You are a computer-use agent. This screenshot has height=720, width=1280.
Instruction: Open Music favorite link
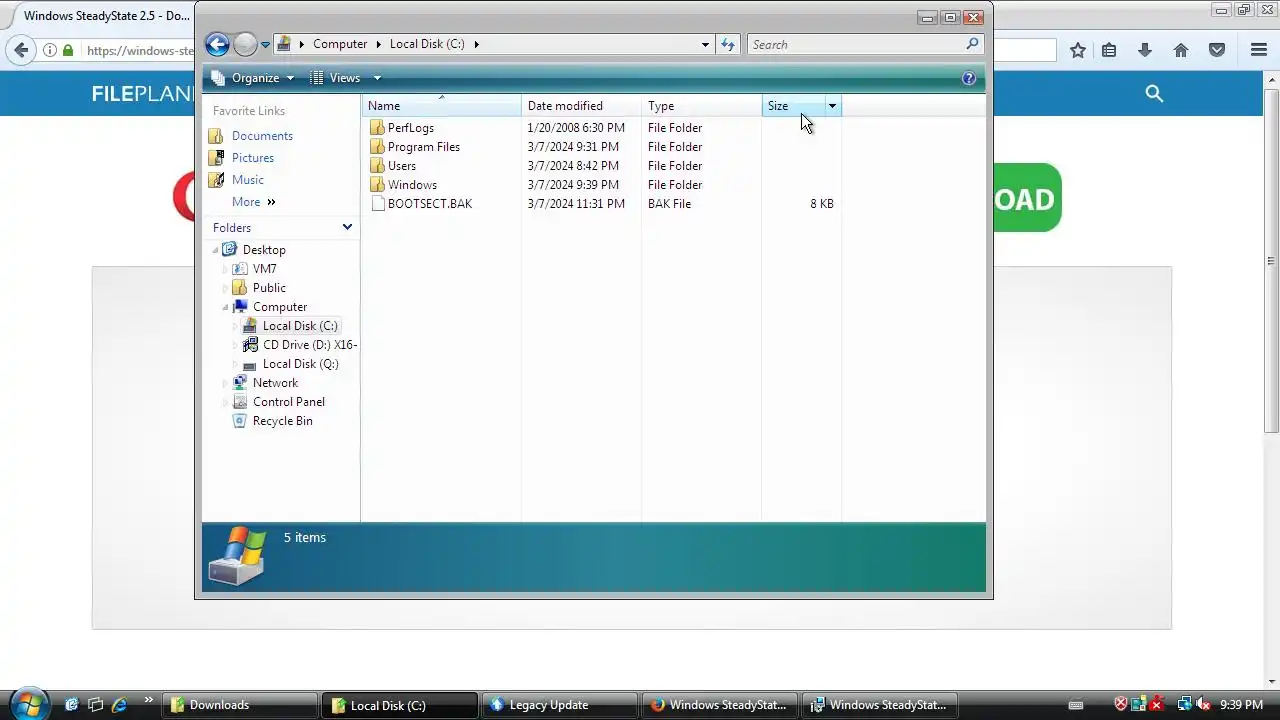coord(247,180)
